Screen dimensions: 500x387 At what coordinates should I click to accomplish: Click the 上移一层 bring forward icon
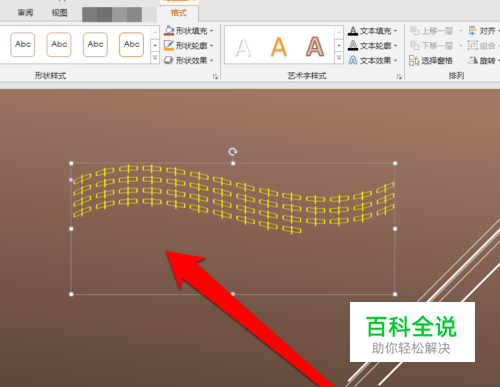tap(414, 31)
